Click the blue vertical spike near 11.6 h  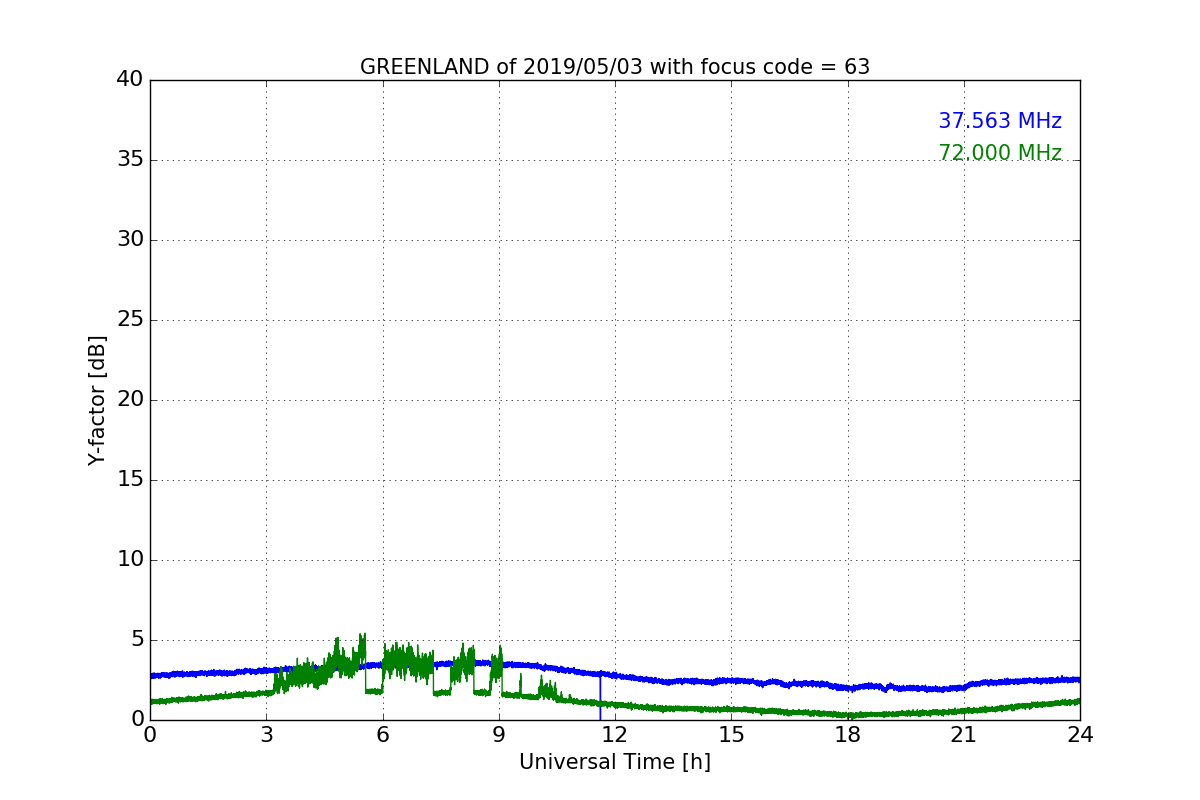click(x=600, y=698)
